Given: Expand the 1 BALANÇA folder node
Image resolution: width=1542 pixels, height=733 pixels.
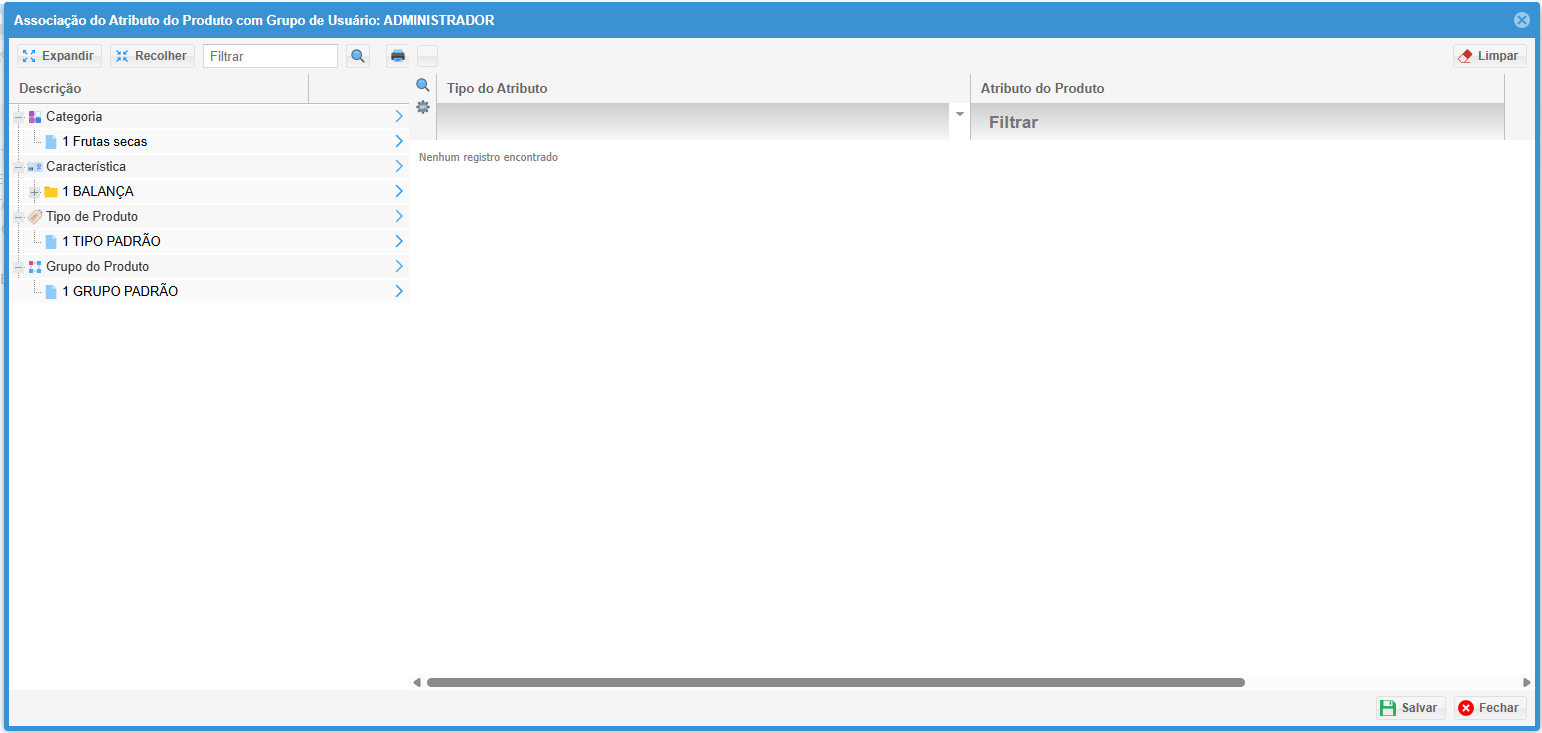Looking at the screenshot, I should click(35, 192).
